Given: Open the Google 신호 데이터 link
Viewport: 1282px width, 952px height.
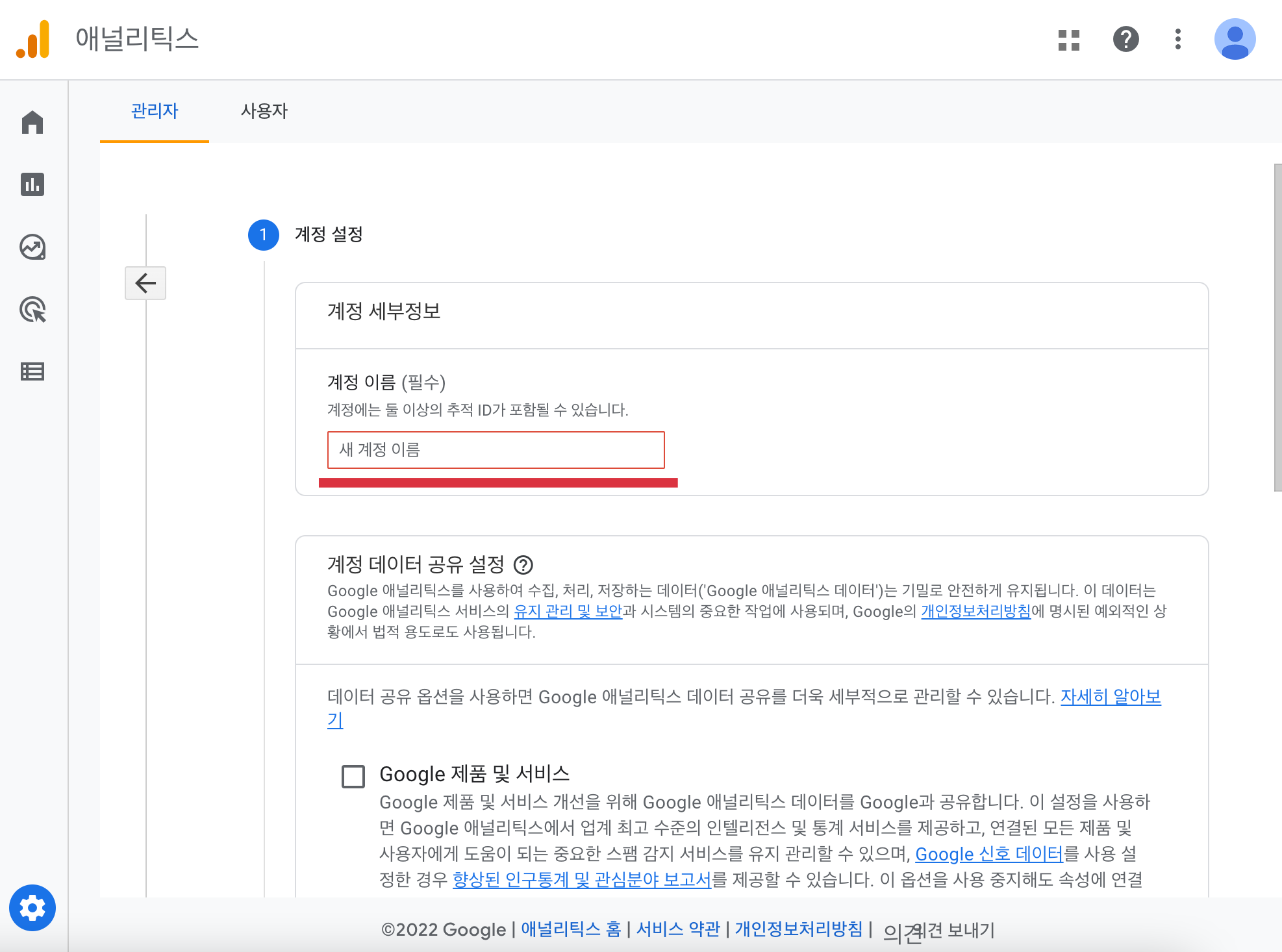Looking at the screenshot, I should coord(988,854).
